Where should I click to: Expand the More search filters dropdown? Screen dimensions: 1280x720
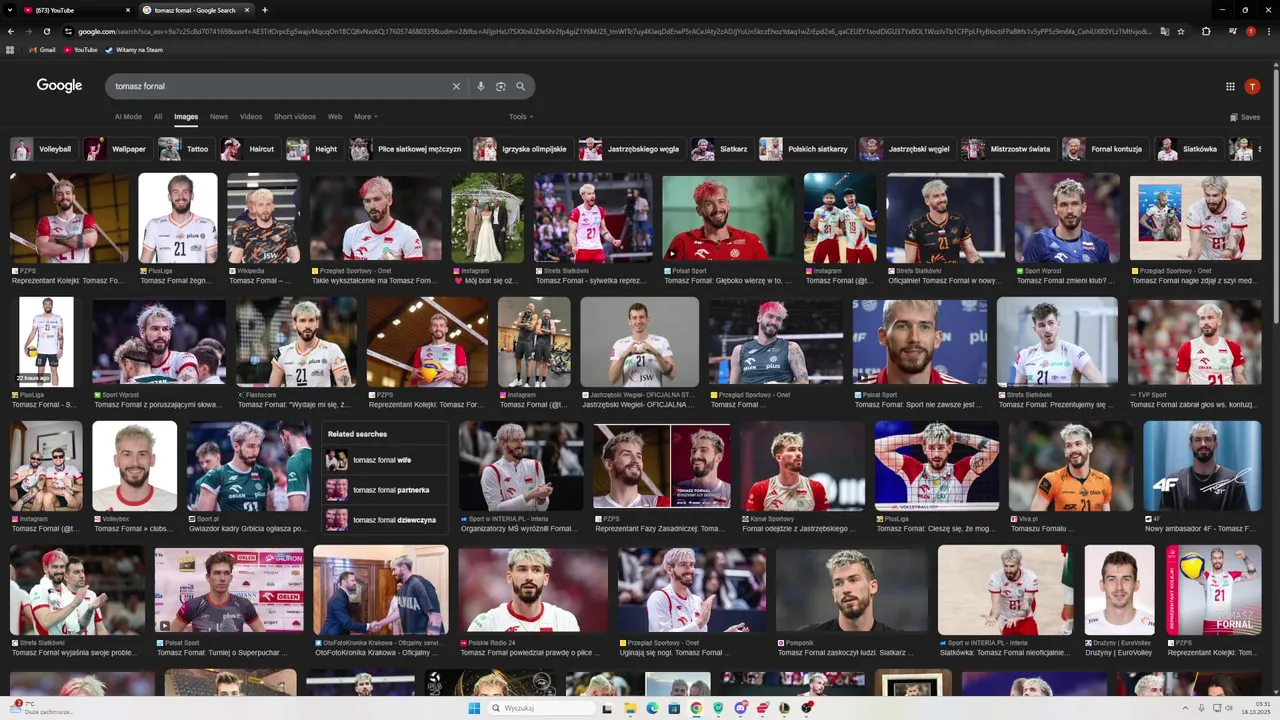[365, 117]
